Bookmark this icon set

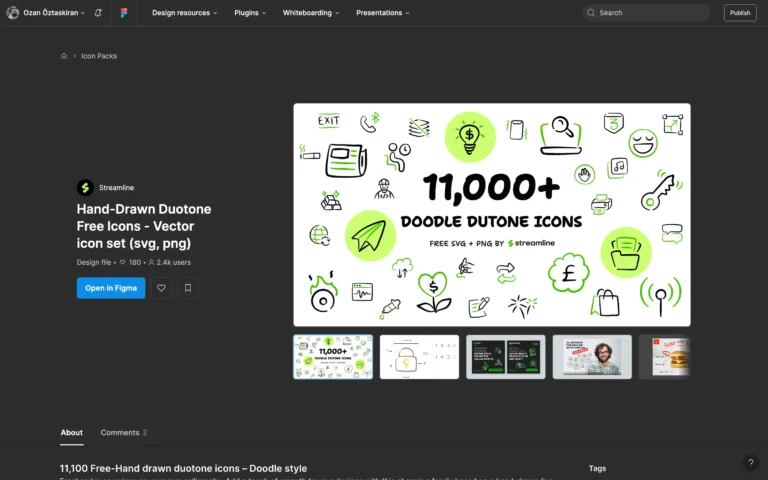click(x=188, y=288)
